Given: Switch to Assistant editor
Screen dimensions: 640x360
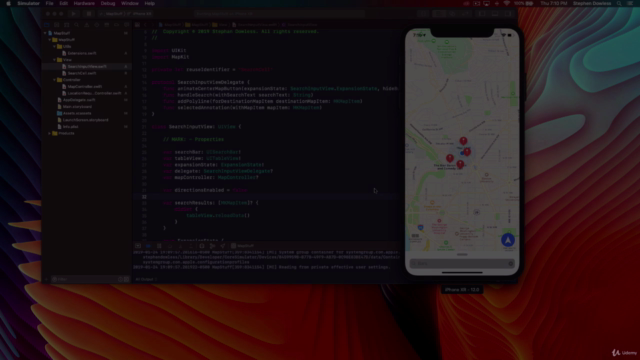Looking at the screenshot, I should (x=452, y=13).
